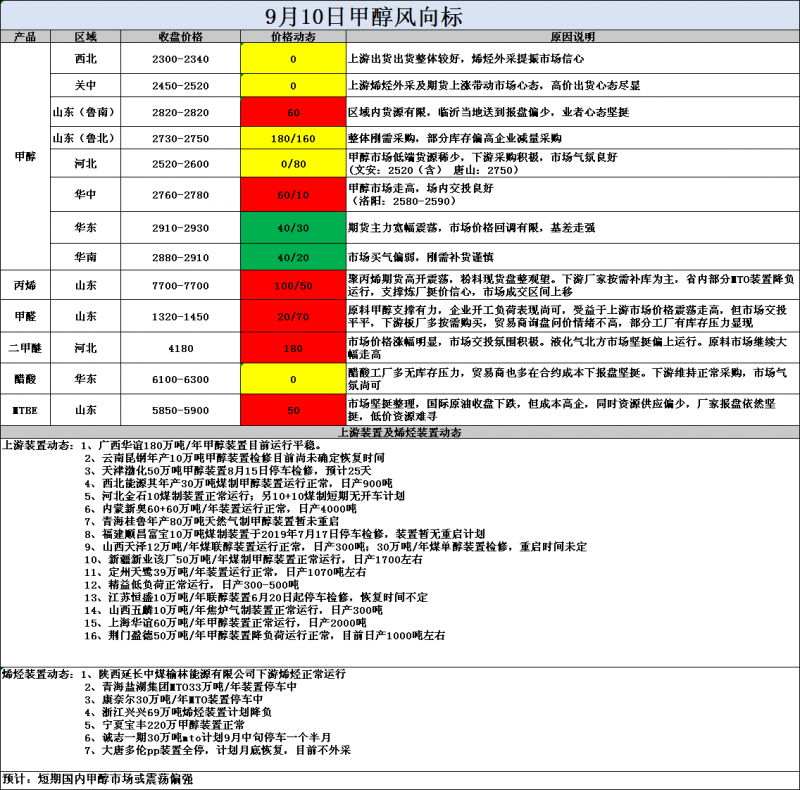Click the '醋酸' product cell

(x=25, y=379)
